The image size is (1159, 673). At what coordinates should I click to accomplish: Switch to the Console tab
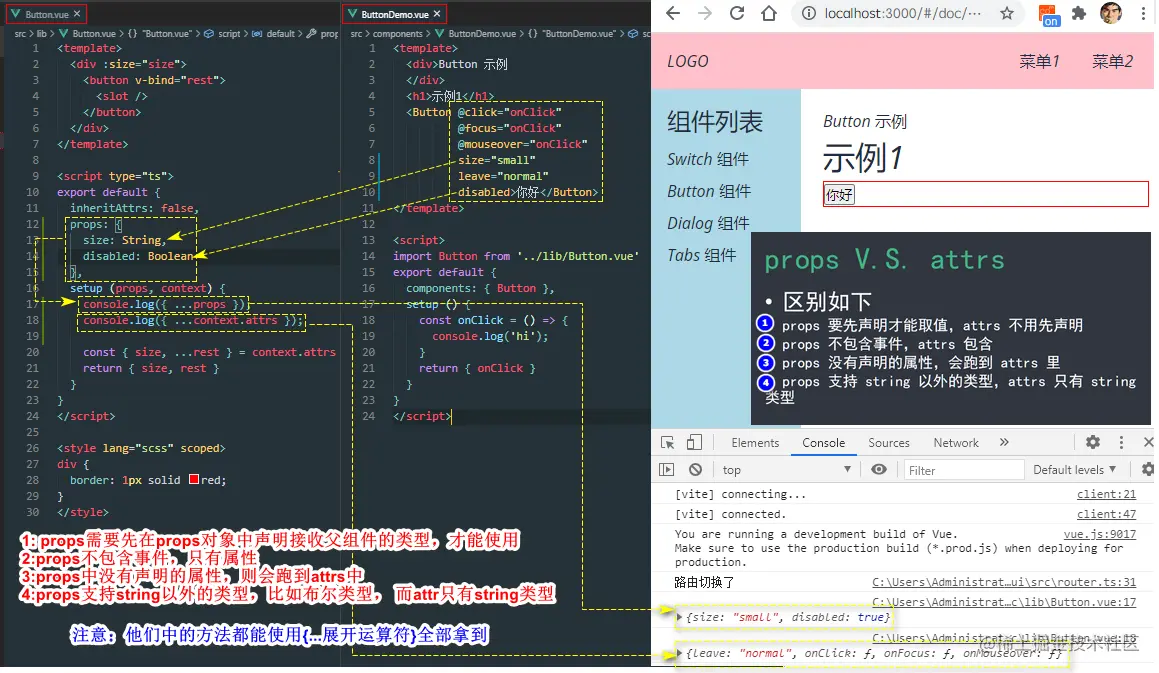click(823, 442)
